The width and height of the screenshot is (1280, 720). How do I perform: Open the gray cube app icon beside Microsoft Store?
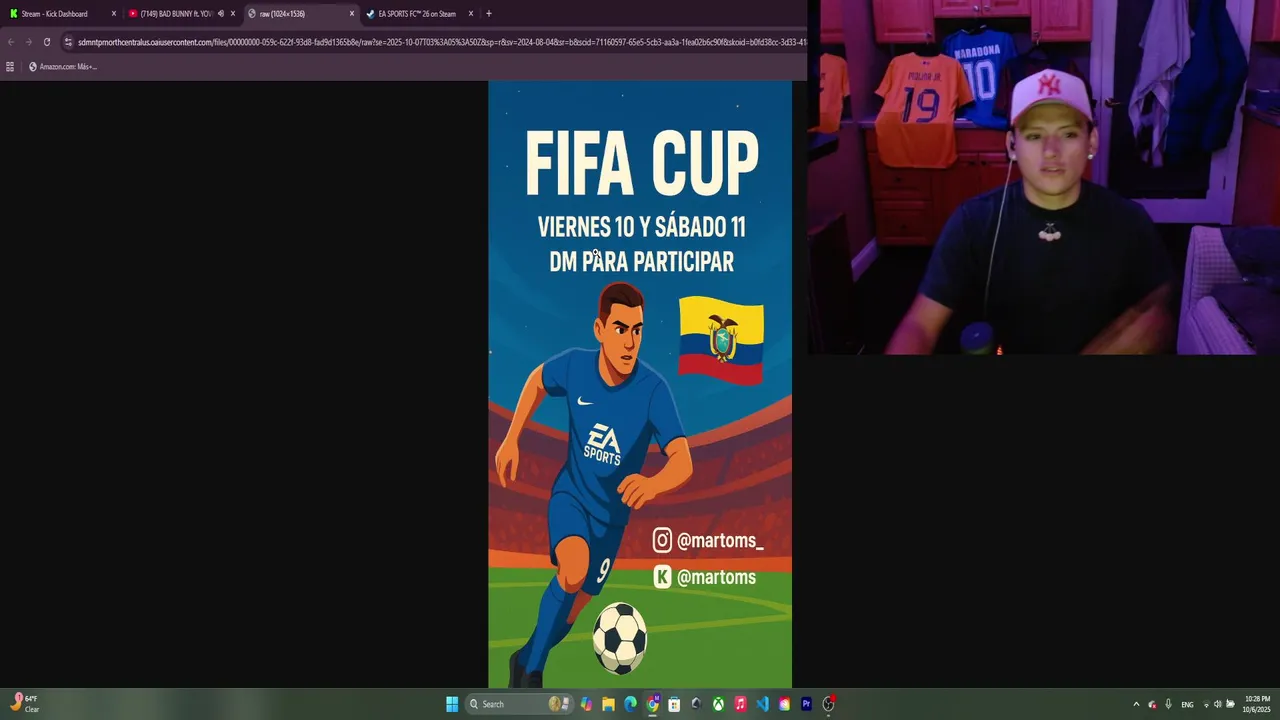pos(696,704)
